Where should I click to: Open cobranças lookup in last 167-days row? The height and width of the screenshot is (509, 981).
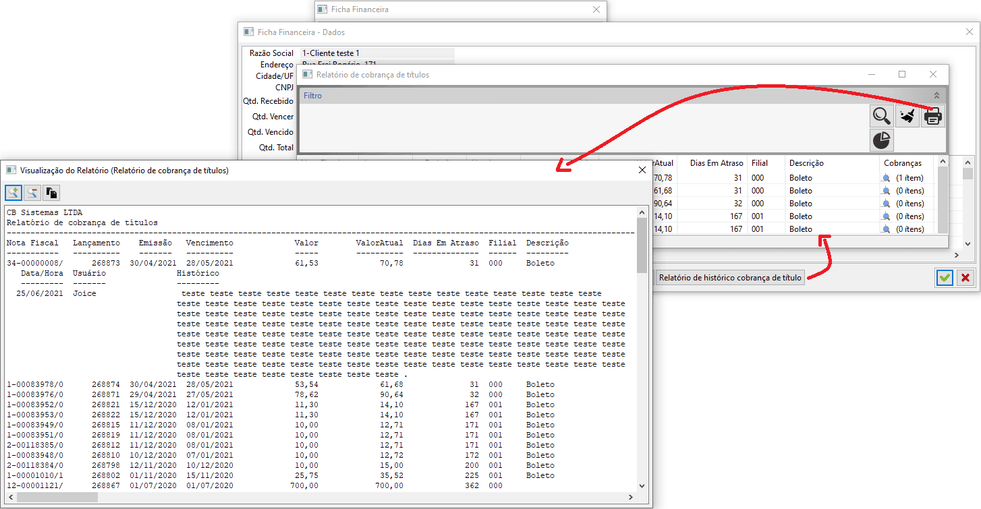click(x=886, y=229)
